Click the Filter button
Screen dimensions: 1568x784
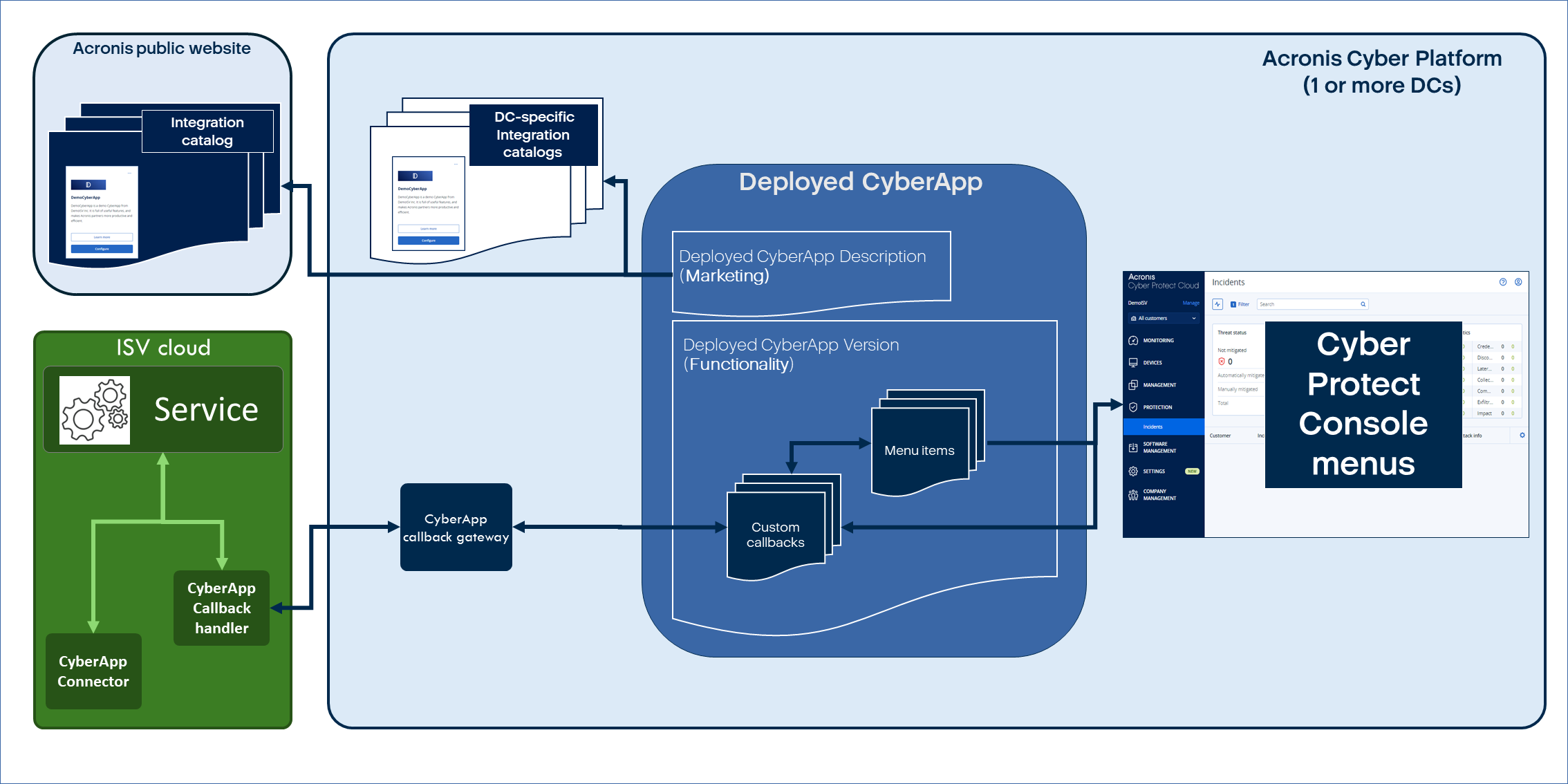click(1240, 304)
